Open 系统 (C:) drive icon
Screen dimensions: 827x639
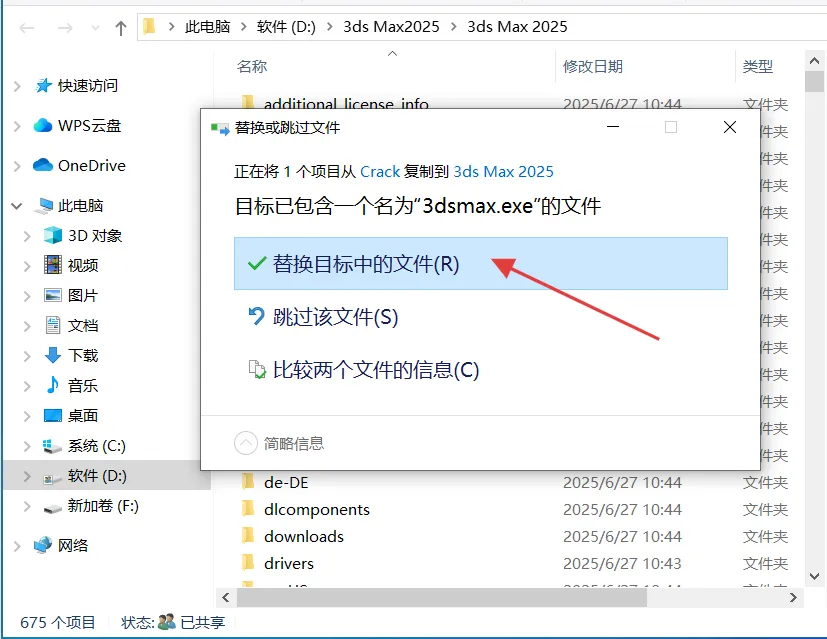click(x=52, y=446)
